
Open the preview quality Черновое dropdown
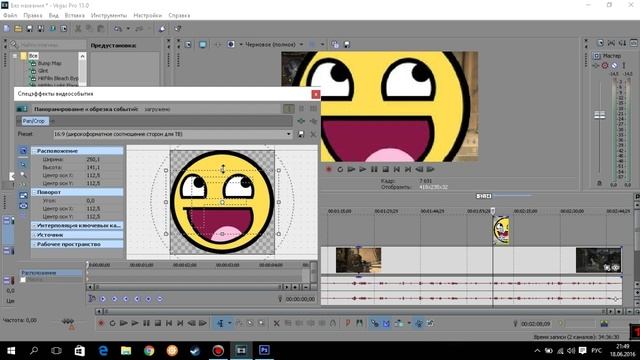tap(302, 44)
